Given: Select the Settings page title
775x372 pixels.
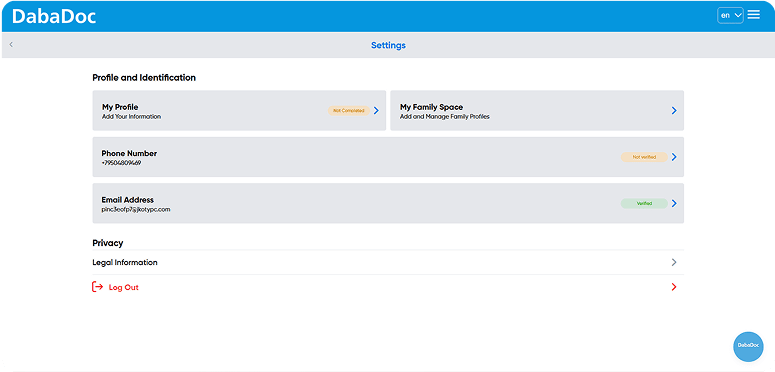Looking at the screenshot, I should (388, 45).
